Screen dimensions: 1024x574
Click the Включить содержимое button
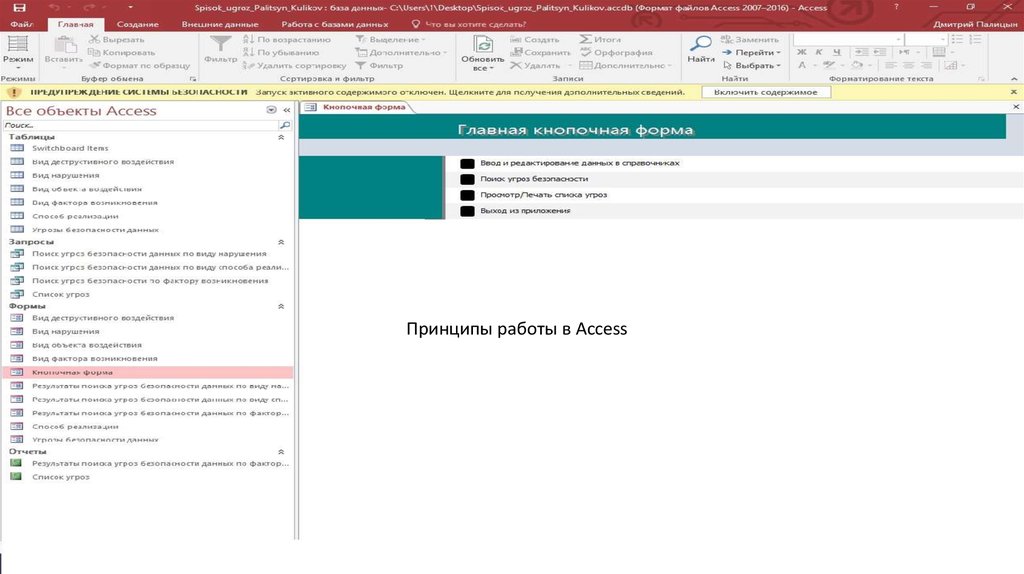pos(765,92)
